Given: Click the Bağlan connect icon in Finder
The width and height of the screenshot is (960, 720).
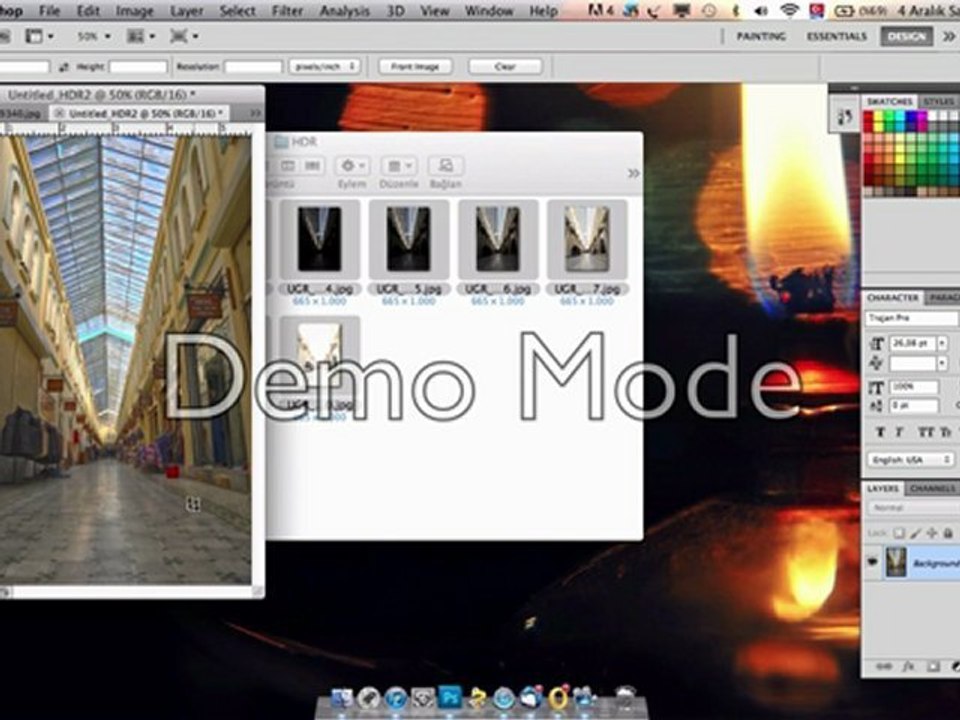Looking at the screenshot, I should [446, 166].
